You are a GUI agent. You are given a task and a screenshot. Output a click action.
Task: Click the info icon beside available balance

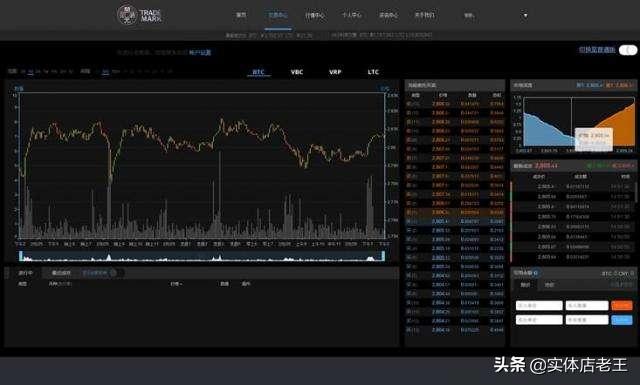click(535, 273)
